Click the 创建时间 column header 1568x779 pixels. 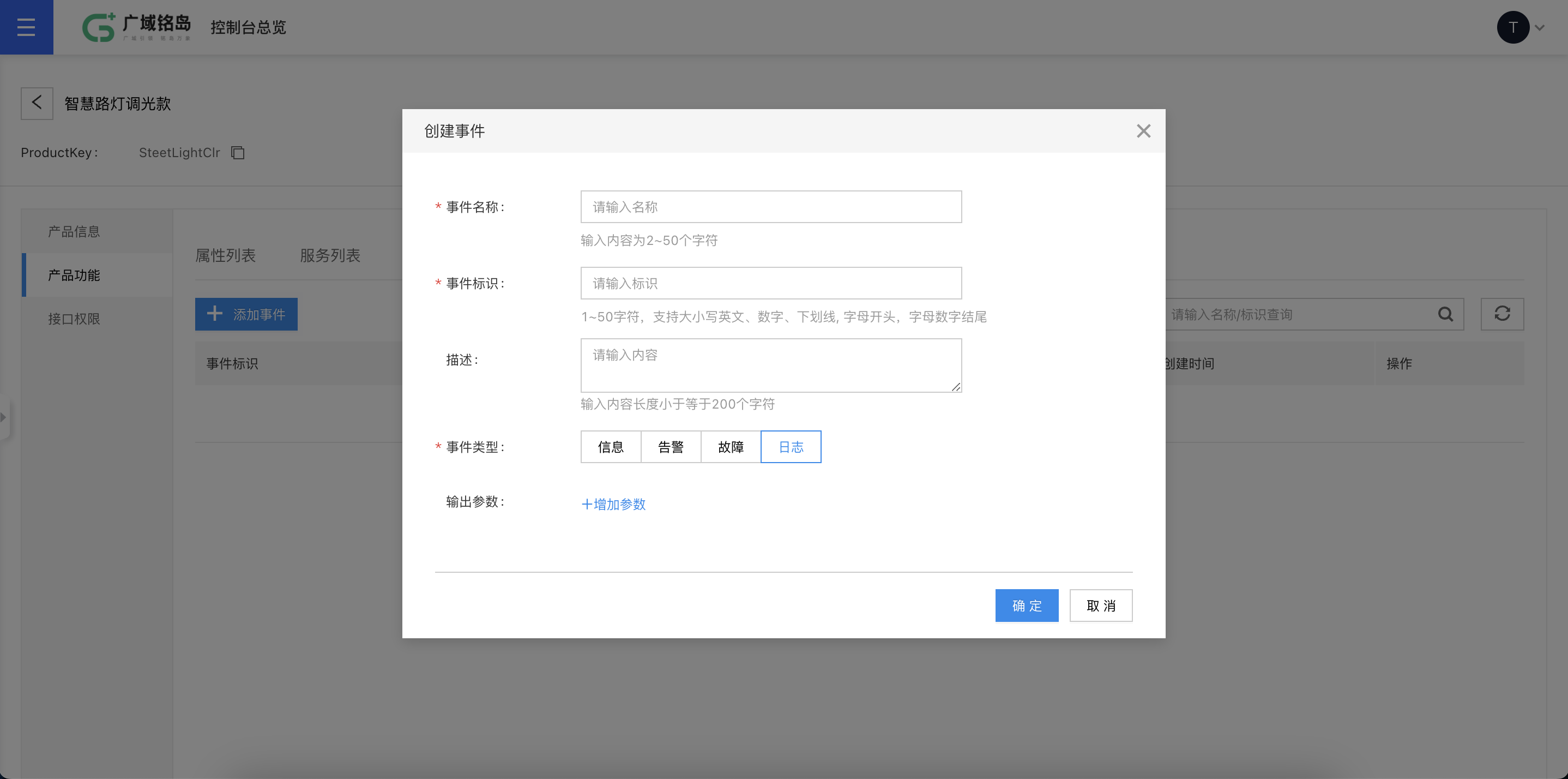click(x=1189, y=364)
